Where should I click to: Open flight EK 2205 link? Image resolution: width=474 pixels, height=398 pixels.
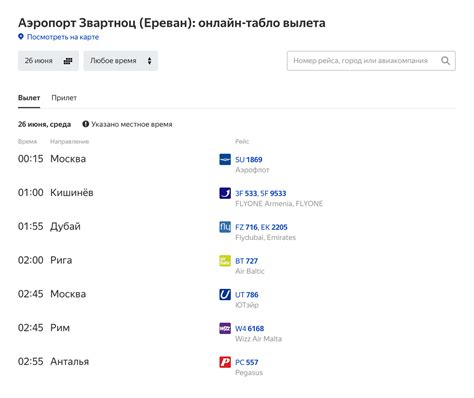click(274, 227)
